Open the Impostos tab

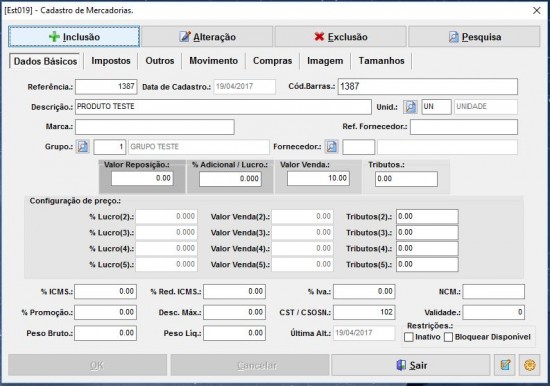coord(111,61)
